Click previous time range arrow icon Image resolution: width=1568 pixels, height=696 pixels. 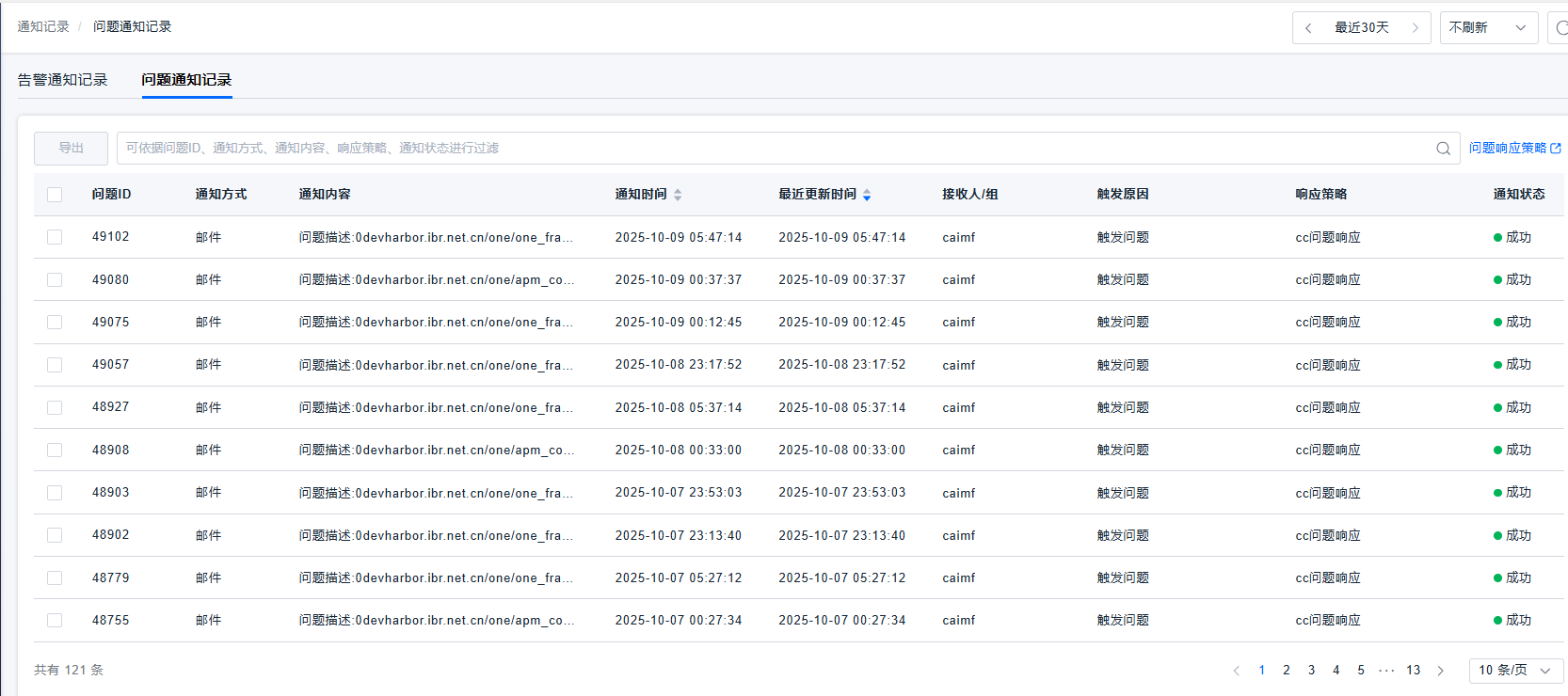(1308, 28)
